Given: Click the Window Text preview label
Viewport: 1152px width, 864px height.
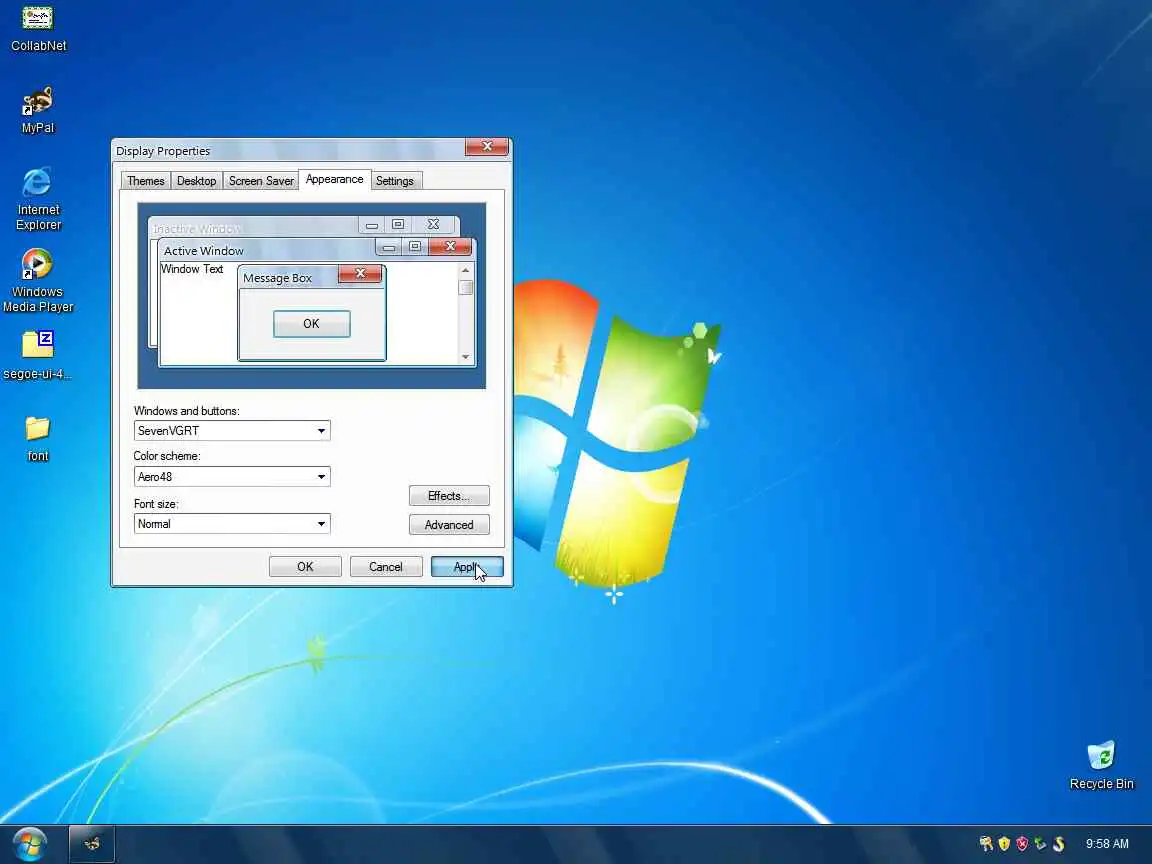Looking at the screenshot, I should point(192,269).
